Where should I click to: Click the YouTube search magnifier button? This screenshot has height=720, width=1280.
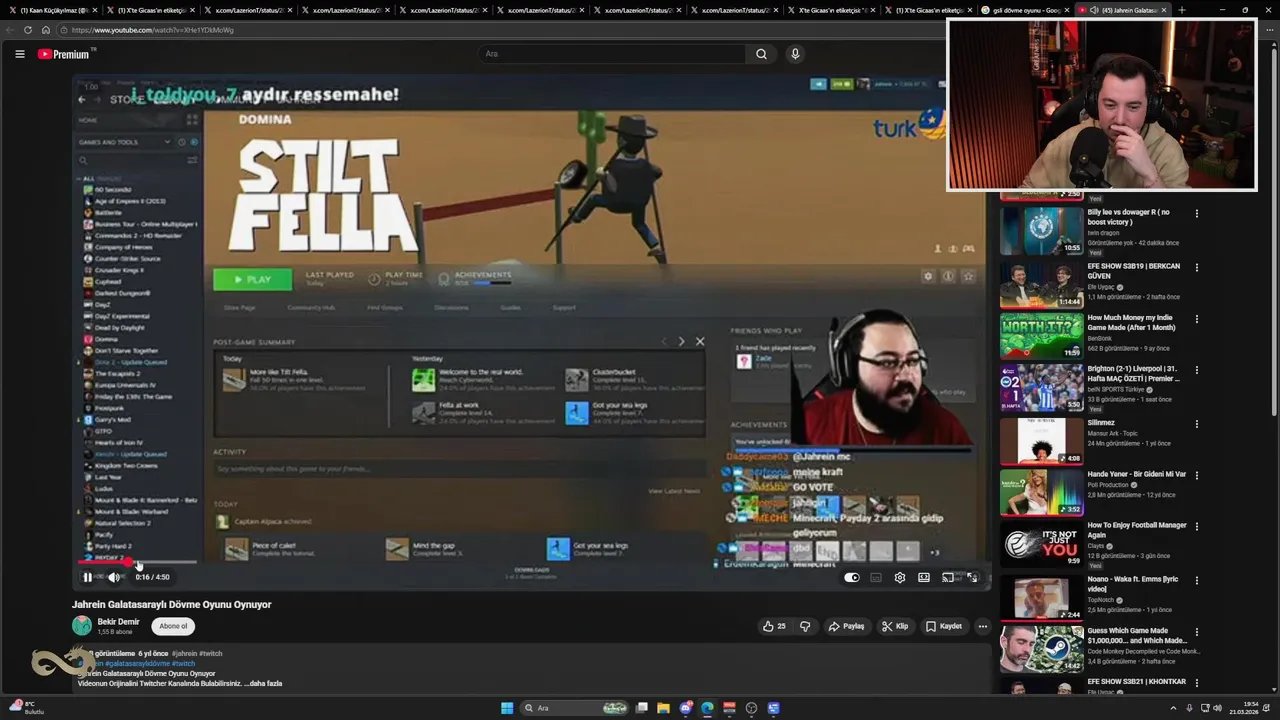pos(761,54)
